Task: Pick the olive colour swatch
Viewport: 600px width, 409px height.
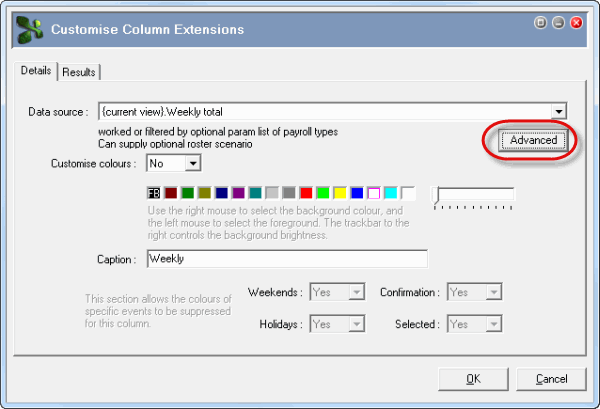Action: pos(204,193)
